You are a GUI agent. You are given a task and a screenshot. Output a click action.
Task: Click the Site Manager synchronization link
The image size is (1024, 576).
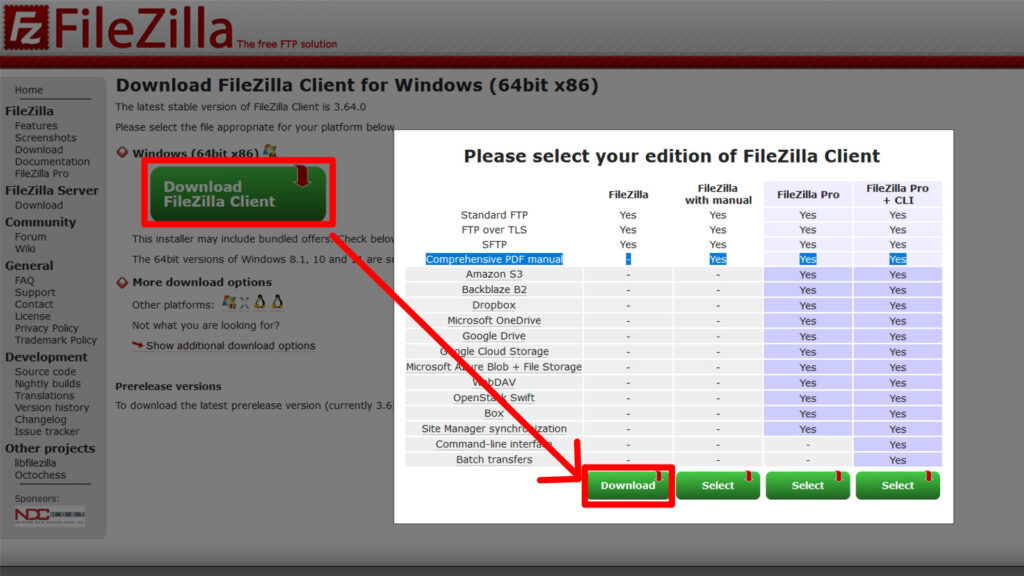(494, 428)
